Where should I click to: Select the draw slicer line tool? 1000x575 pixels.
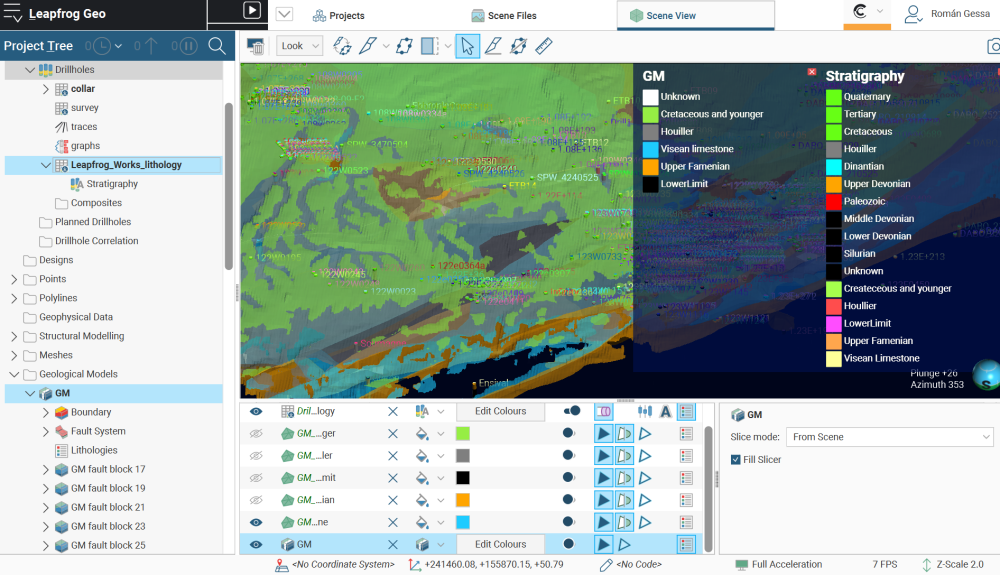tap(368, 46)
